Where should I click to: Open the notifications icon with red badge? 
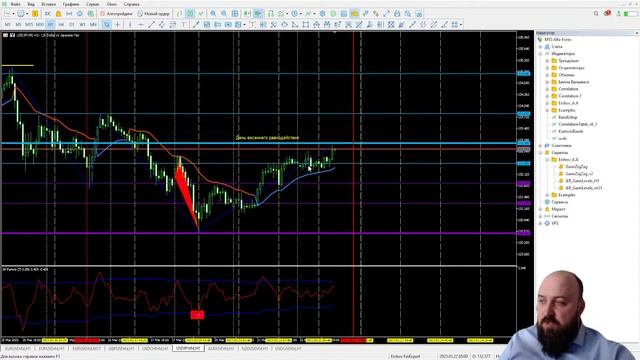607,13
